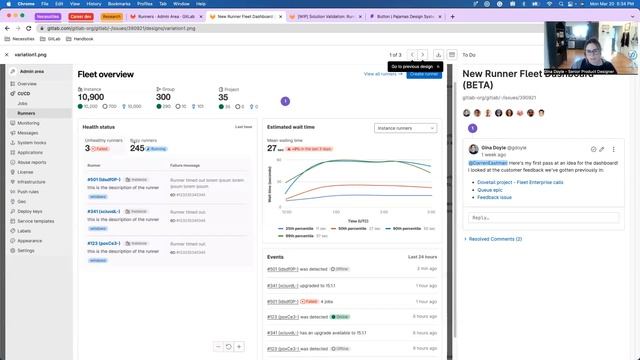Resolve Gina Doyle's comment thread icon
This screenshot has width=640, height=360.
point(593,149)
